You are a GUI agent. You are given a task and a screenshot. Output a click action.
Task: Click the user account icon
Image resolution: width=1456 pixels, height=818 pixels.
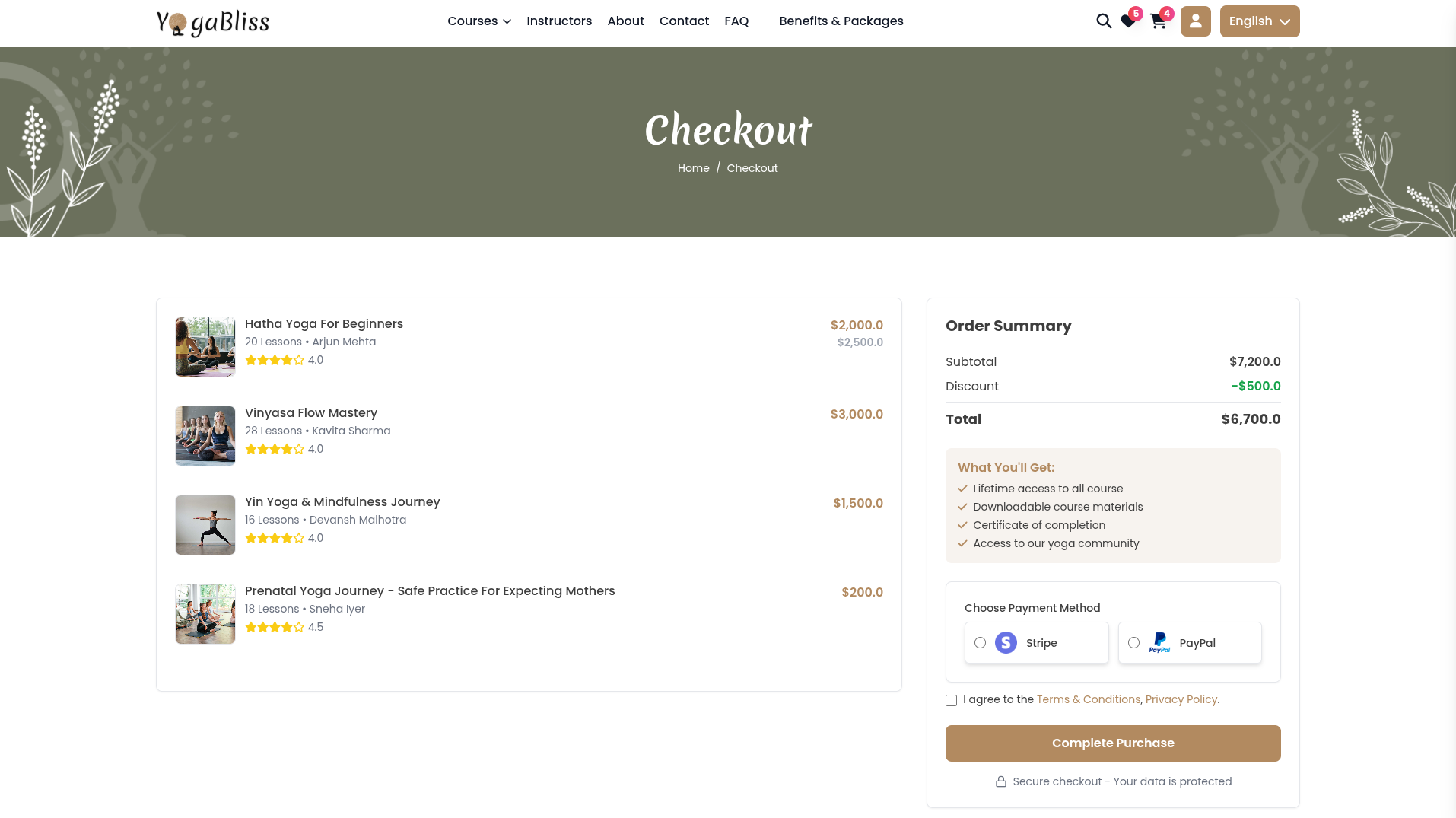point(1195,21)
